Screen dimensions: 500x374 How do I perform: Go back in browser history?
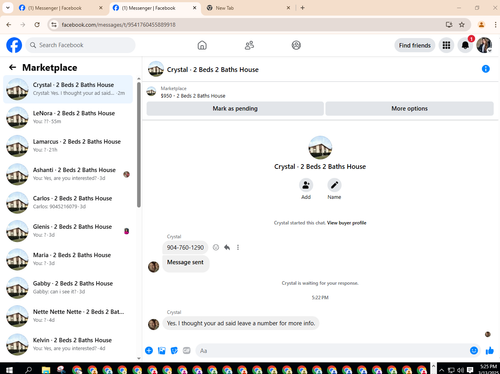click(x=9, y=25)
